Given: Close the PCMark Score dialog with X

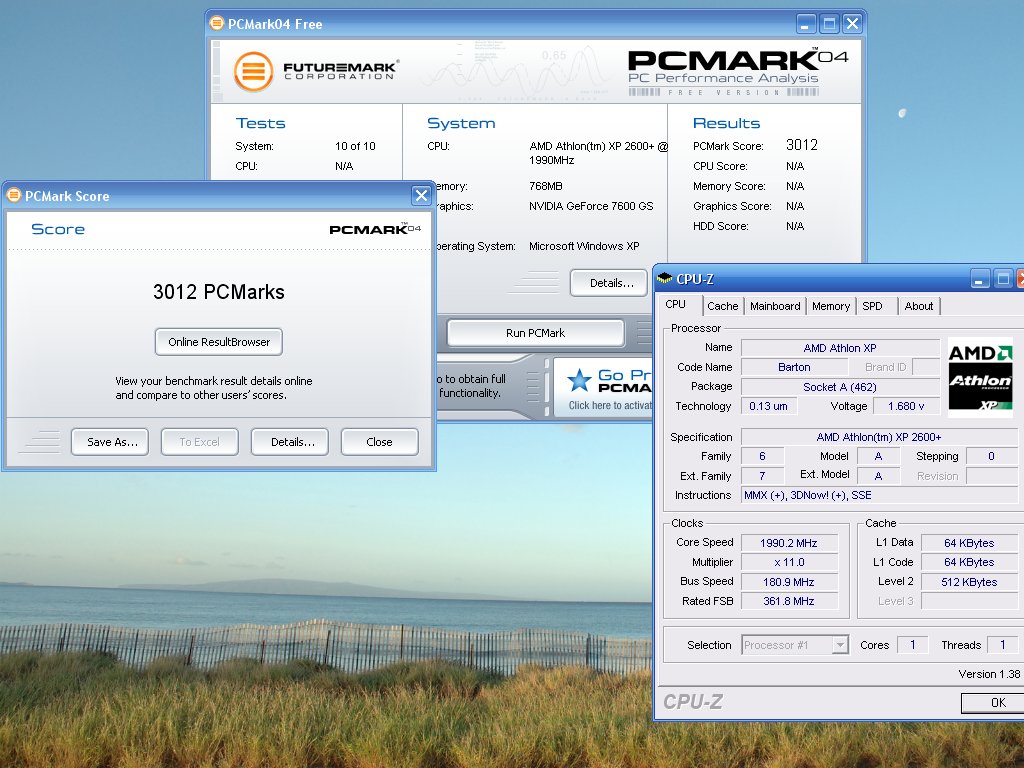Looking at the screenshot, I should (421, 195).
